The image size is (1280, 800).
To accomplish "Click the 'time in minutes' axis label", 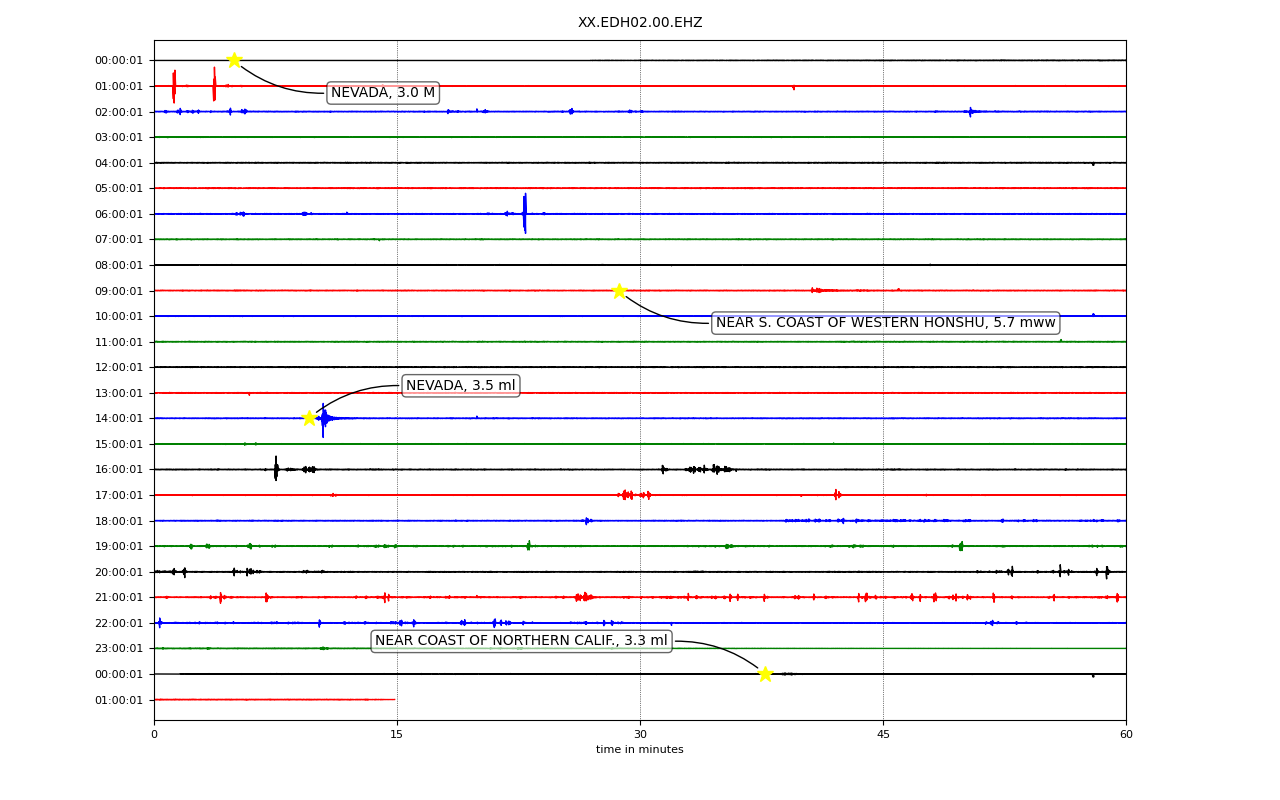I will click(x=640, y=750).
